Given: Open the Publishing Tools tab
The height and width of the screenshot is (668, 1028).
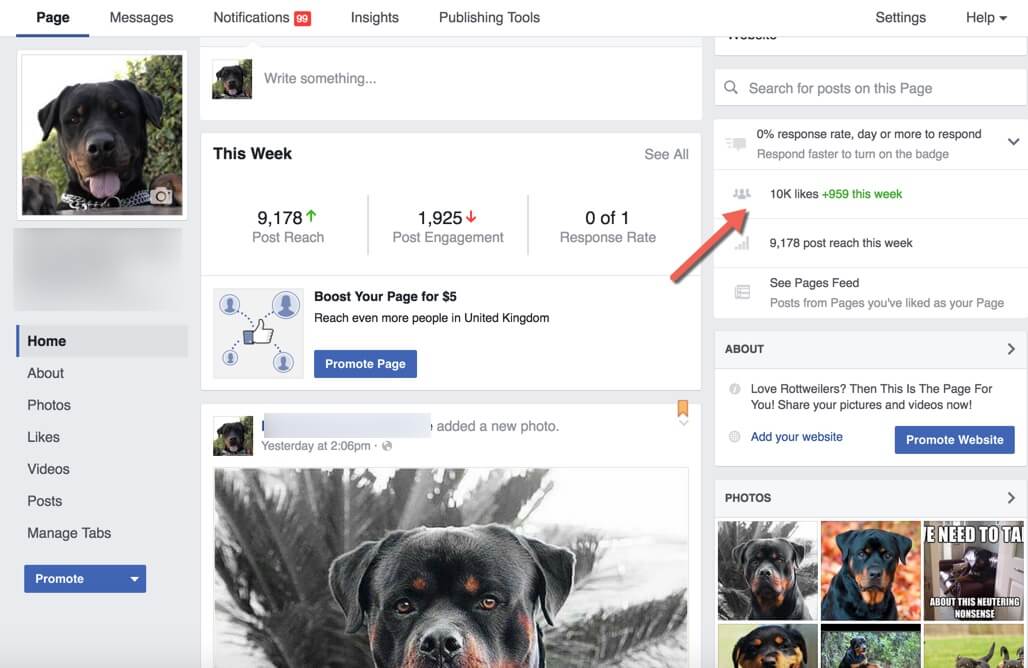Looking at the screenshot, I should pyautogui.click(x=489, y=17).
